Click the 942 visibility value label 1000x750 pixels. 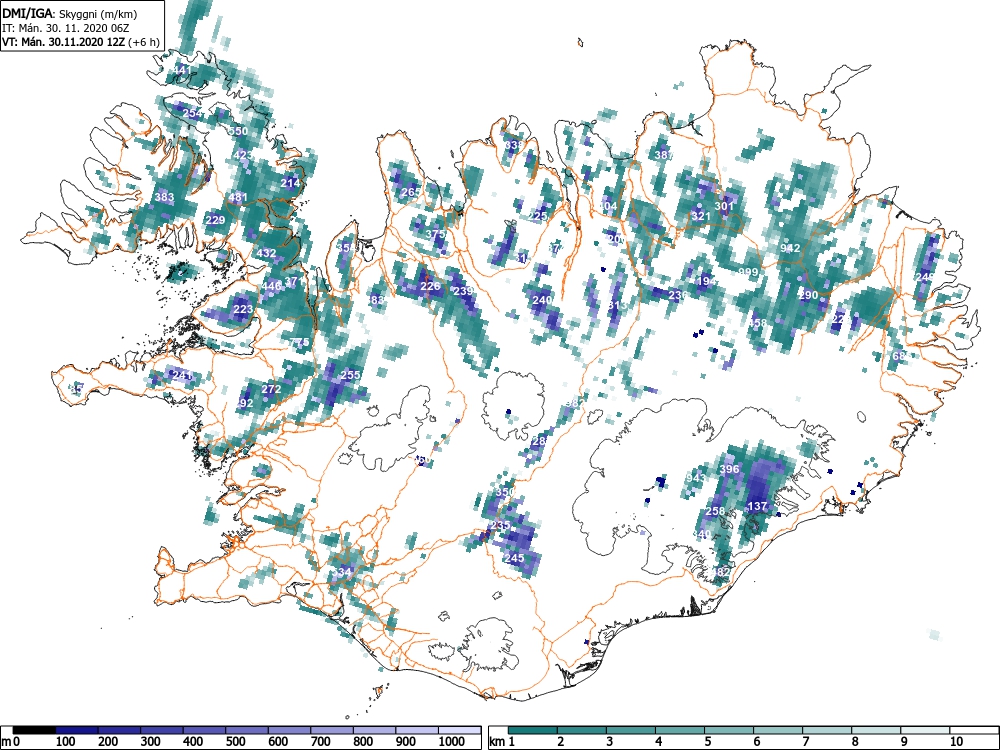790,248
